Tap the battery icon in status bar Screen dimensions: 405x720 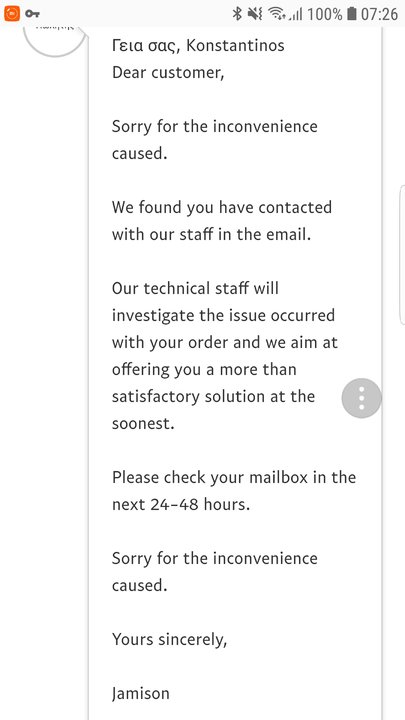352,14
